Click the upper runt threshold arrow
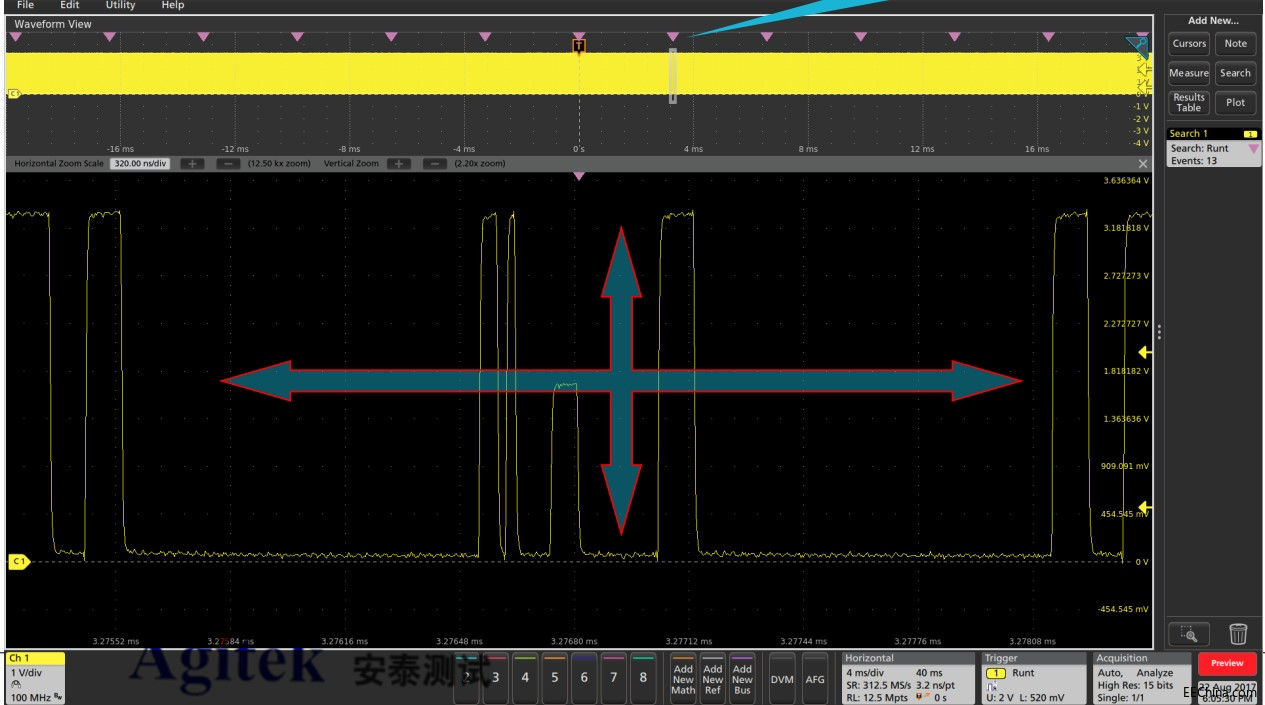This screenshot has height=705, width=1265. point(1146,352)
